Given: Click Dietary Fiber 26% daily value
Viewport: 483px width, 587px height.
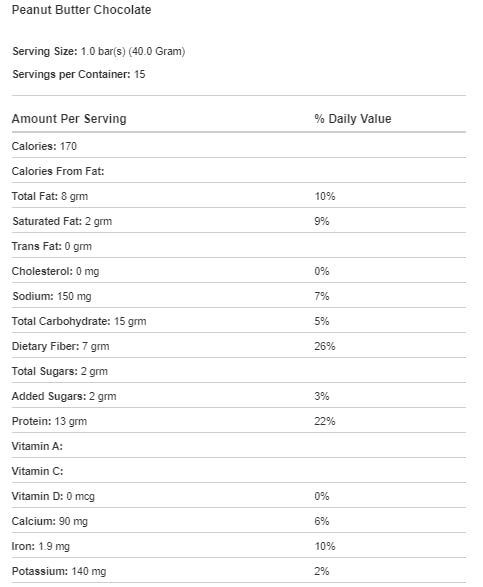Looking at the screenshot, I should point(325,346).
